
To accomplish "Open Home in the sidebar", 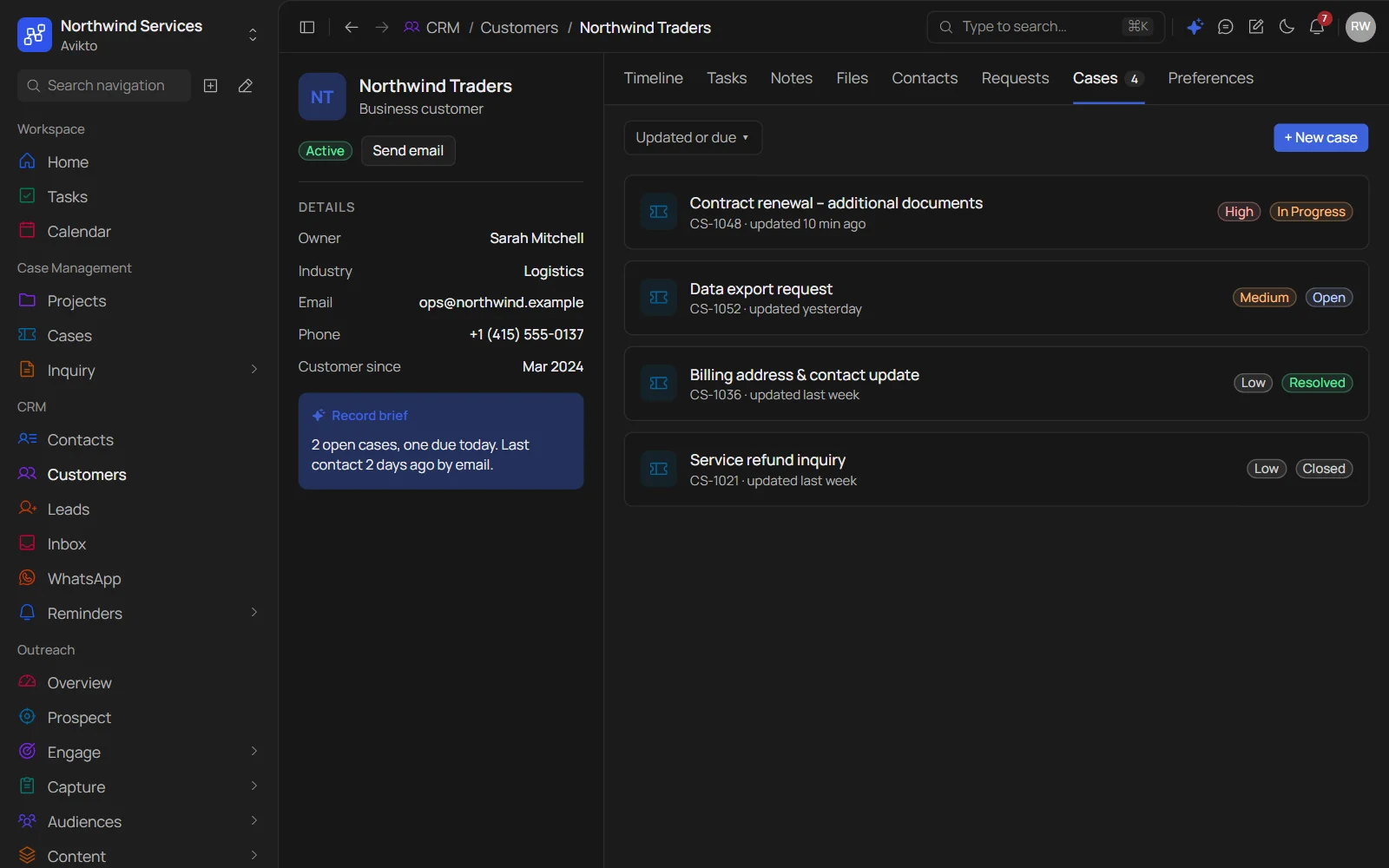I will coord(139,162).
